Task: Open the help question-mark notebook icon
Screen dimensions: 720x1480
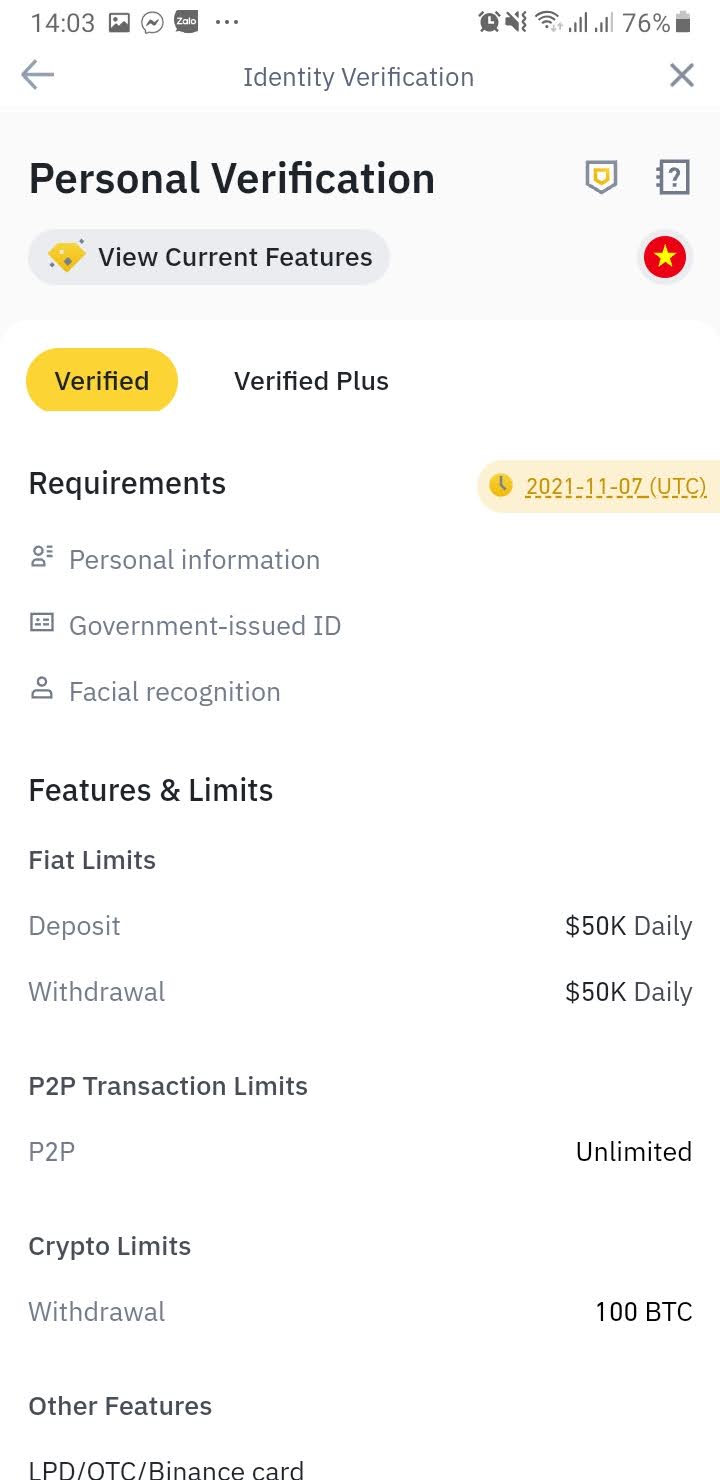Action: point(674,178)
